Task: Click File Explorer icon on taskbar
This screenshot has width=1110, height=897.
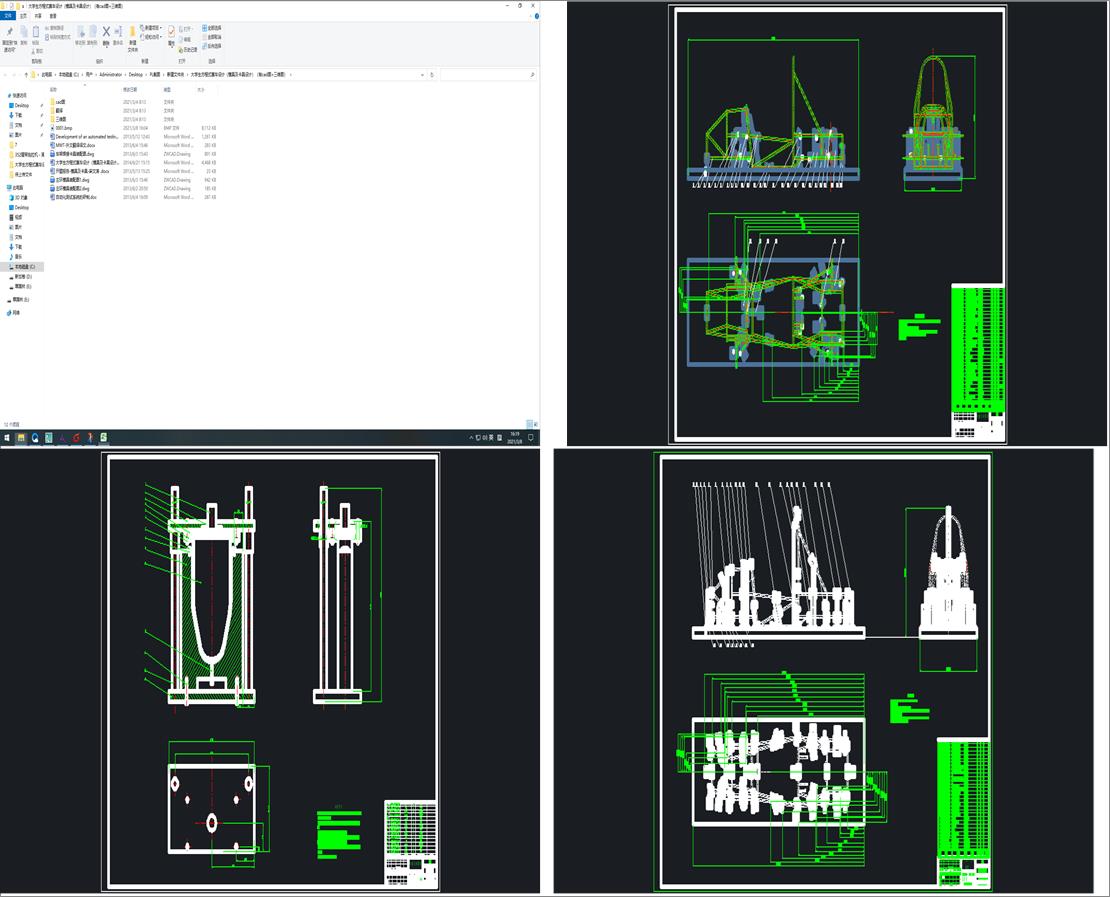Action: pyautogui.click(x=21, y=438)
